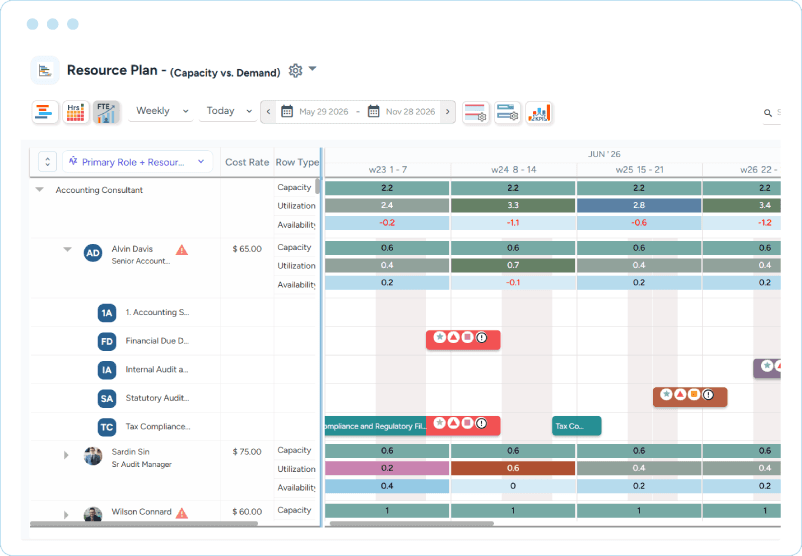
Task: Open bar settings icon with blue bars
Action: pyautogui.click(x=507, y=113)
